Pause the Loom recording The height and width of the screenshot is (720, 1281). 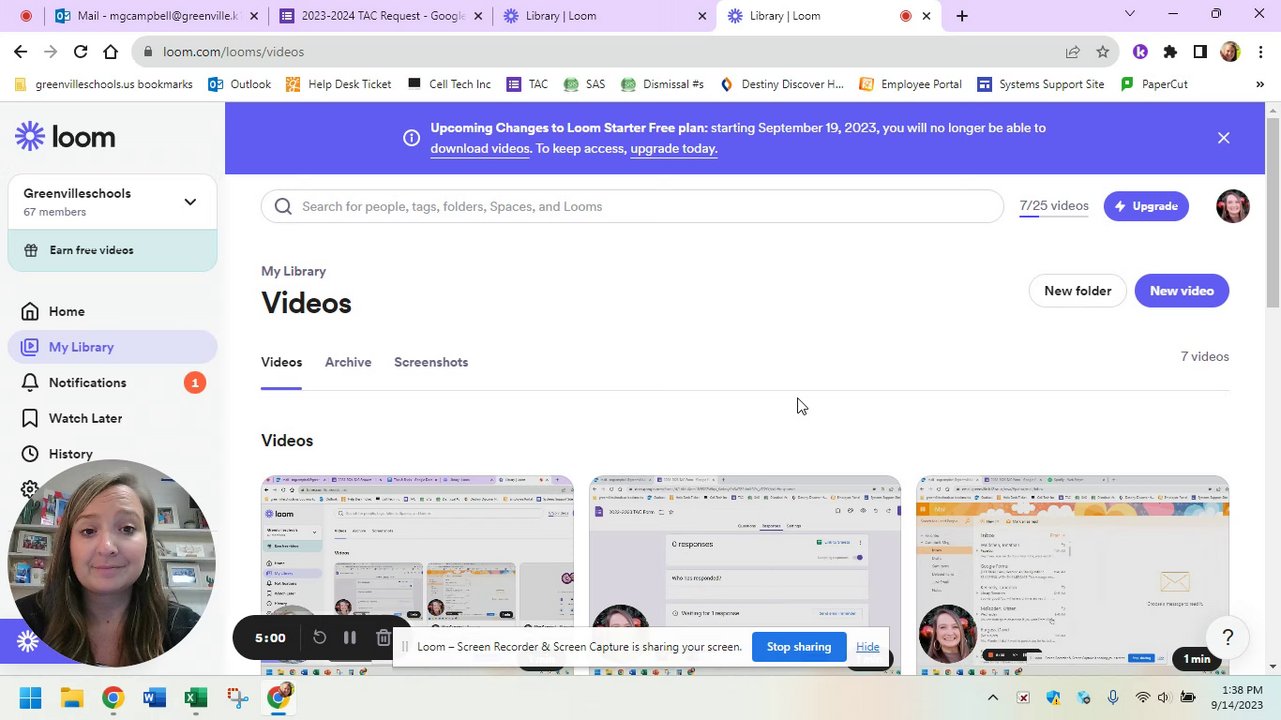(350, 637)
